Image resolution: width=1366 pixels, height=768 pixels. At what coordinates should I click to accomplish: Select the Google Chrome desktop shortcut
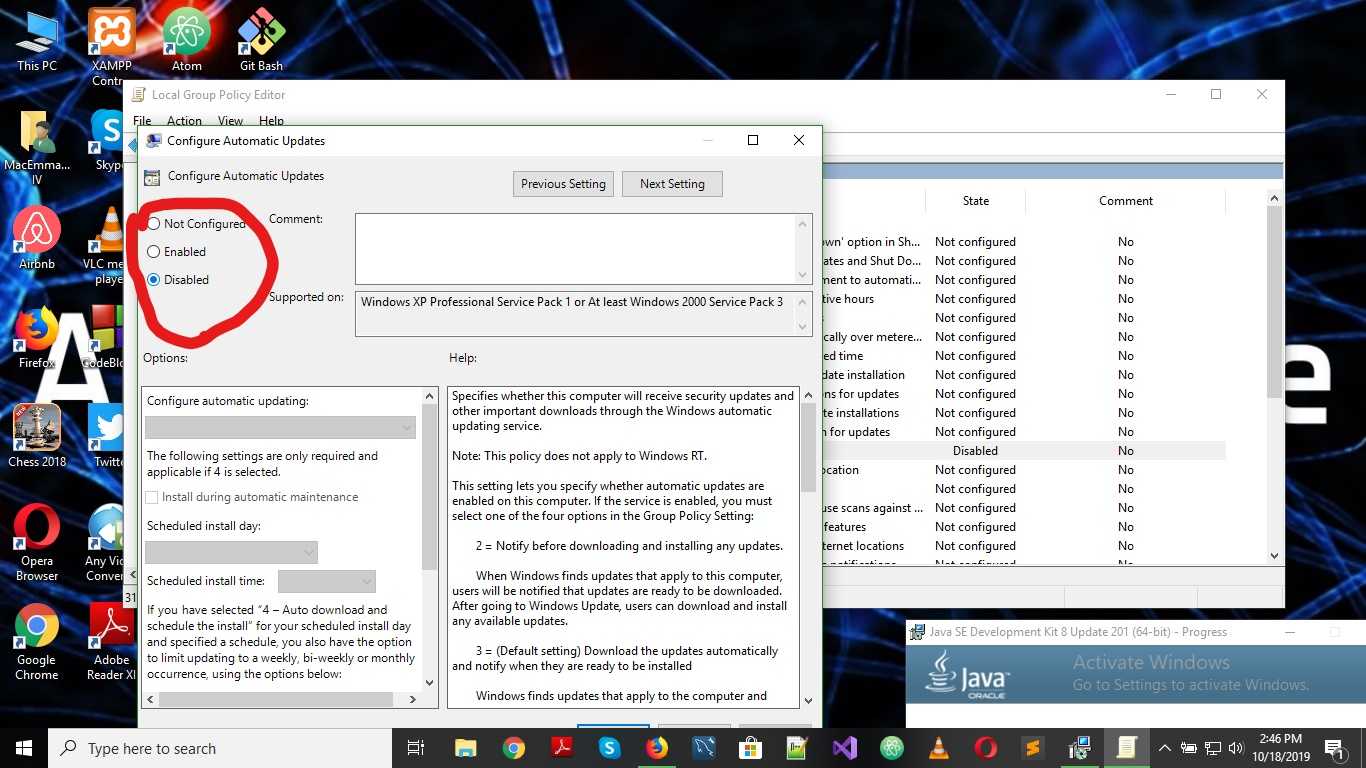(x=37, y=641)
